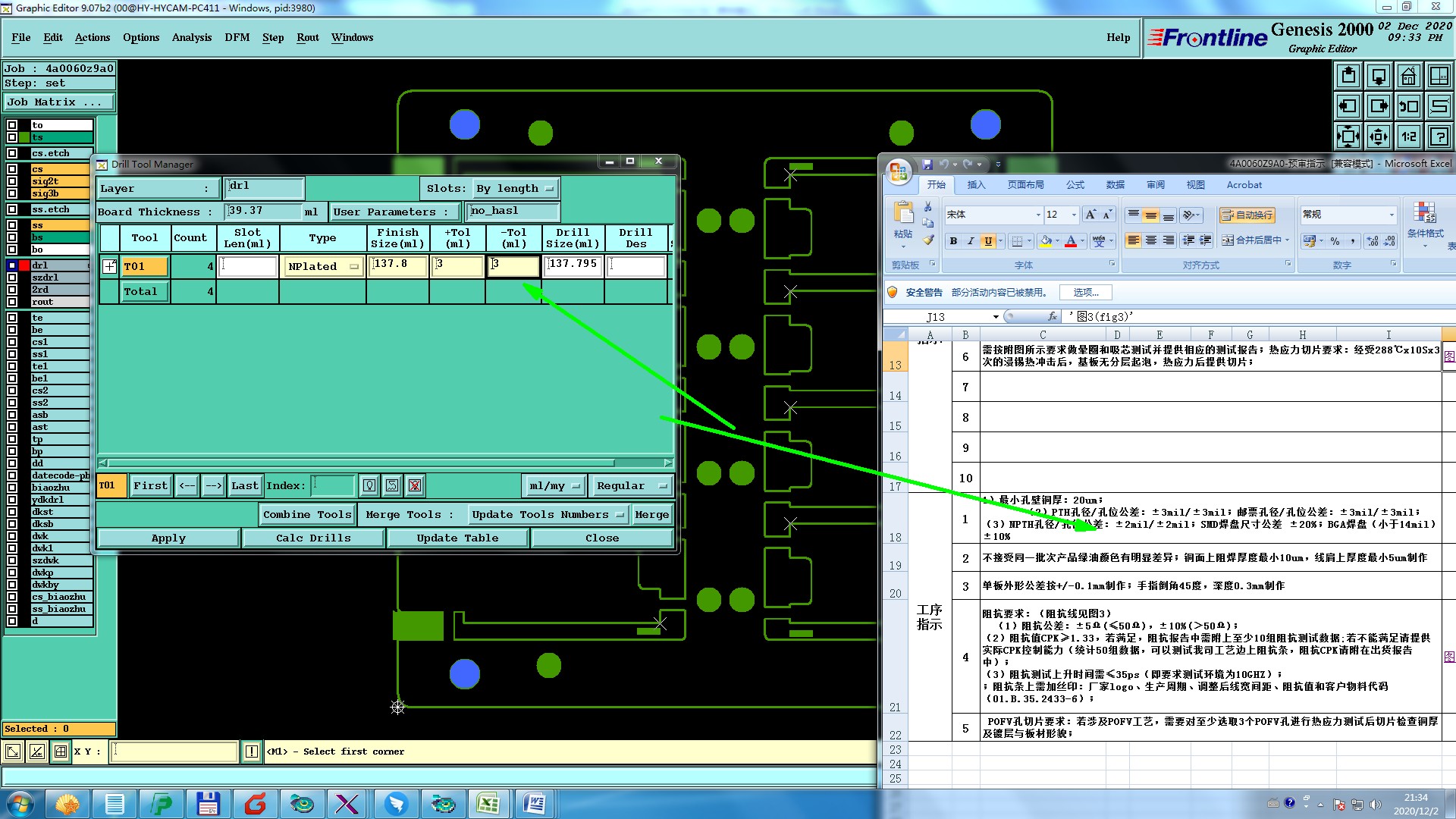Click the Finish Size field showing 137.8
The height and width of the screenshot is (819, 1456).
(x=397, y=265)
